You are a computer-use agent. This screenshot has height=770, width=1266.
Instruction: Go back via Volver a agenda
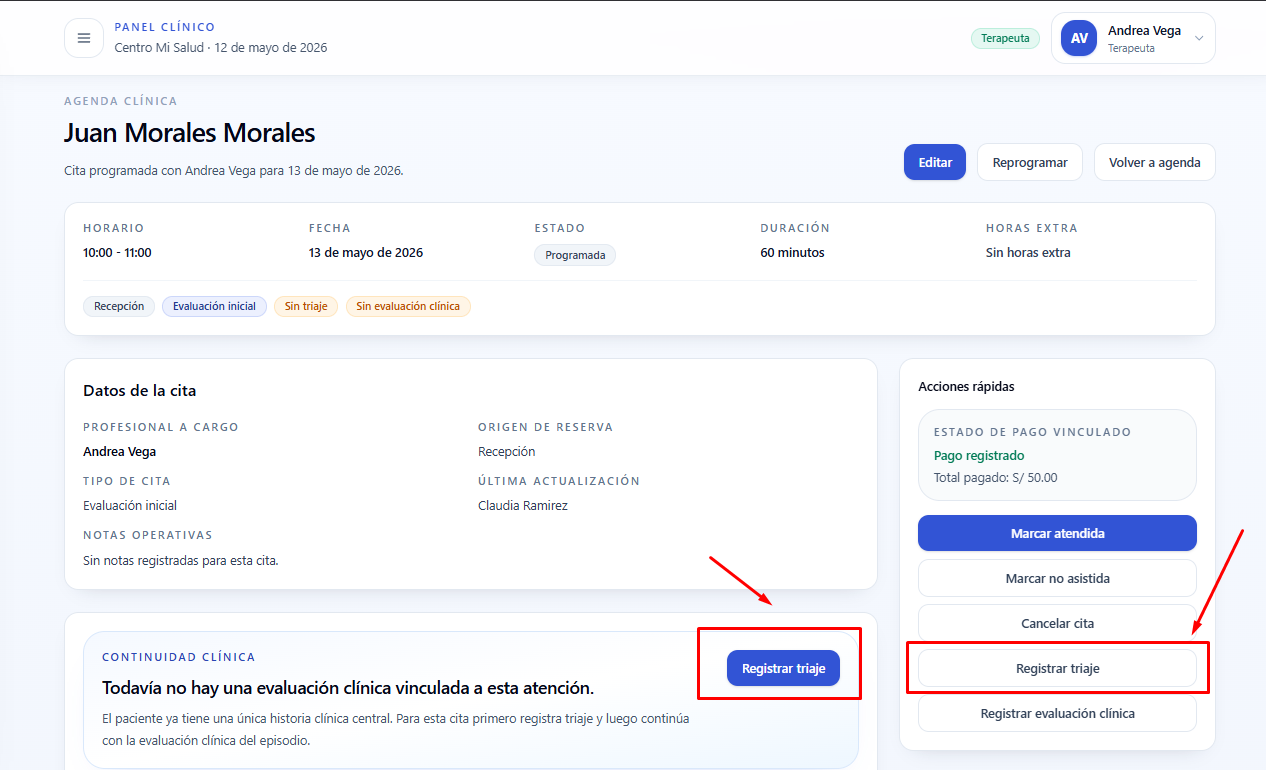[x=1155, y=162]
